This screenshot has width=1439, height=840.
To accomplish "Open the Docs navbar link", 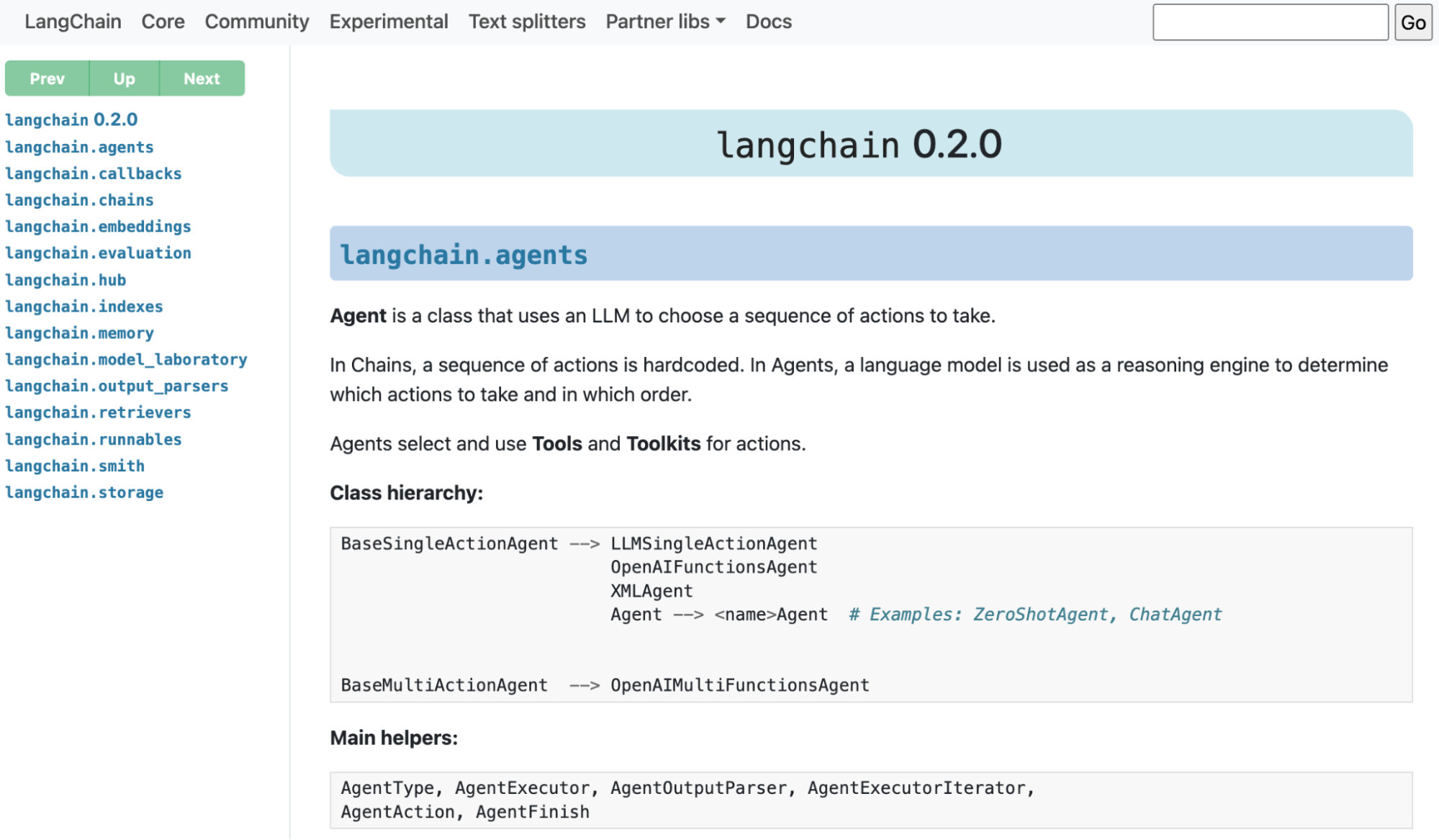I will point(768,22).
